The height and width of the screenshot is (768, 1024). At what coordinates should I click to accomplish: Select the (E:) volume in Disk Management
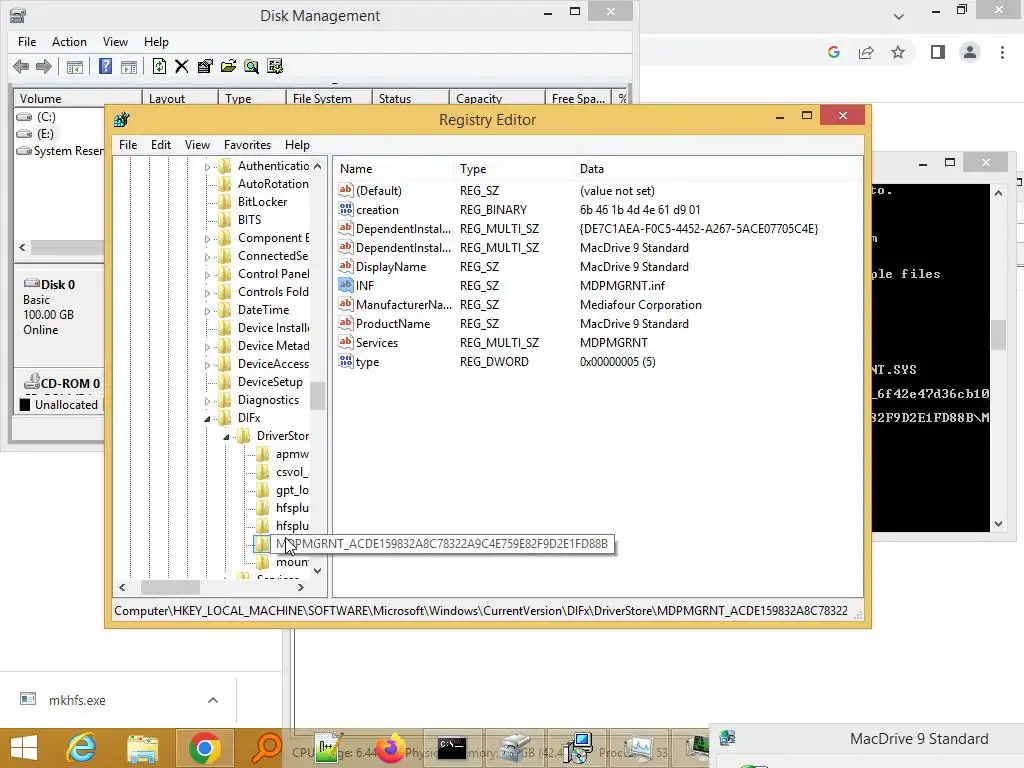pos(45,134)
